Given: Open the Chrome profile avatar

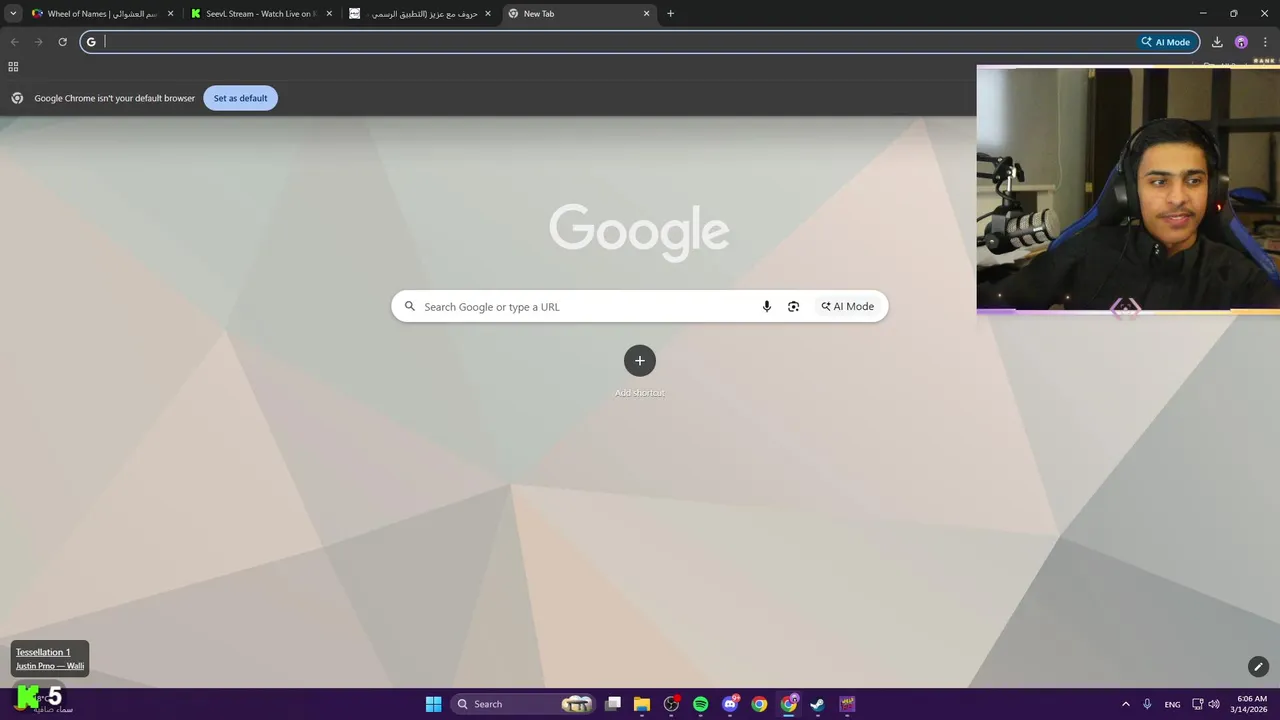Looking at the screenshot, I should (x=1241, y=42).
